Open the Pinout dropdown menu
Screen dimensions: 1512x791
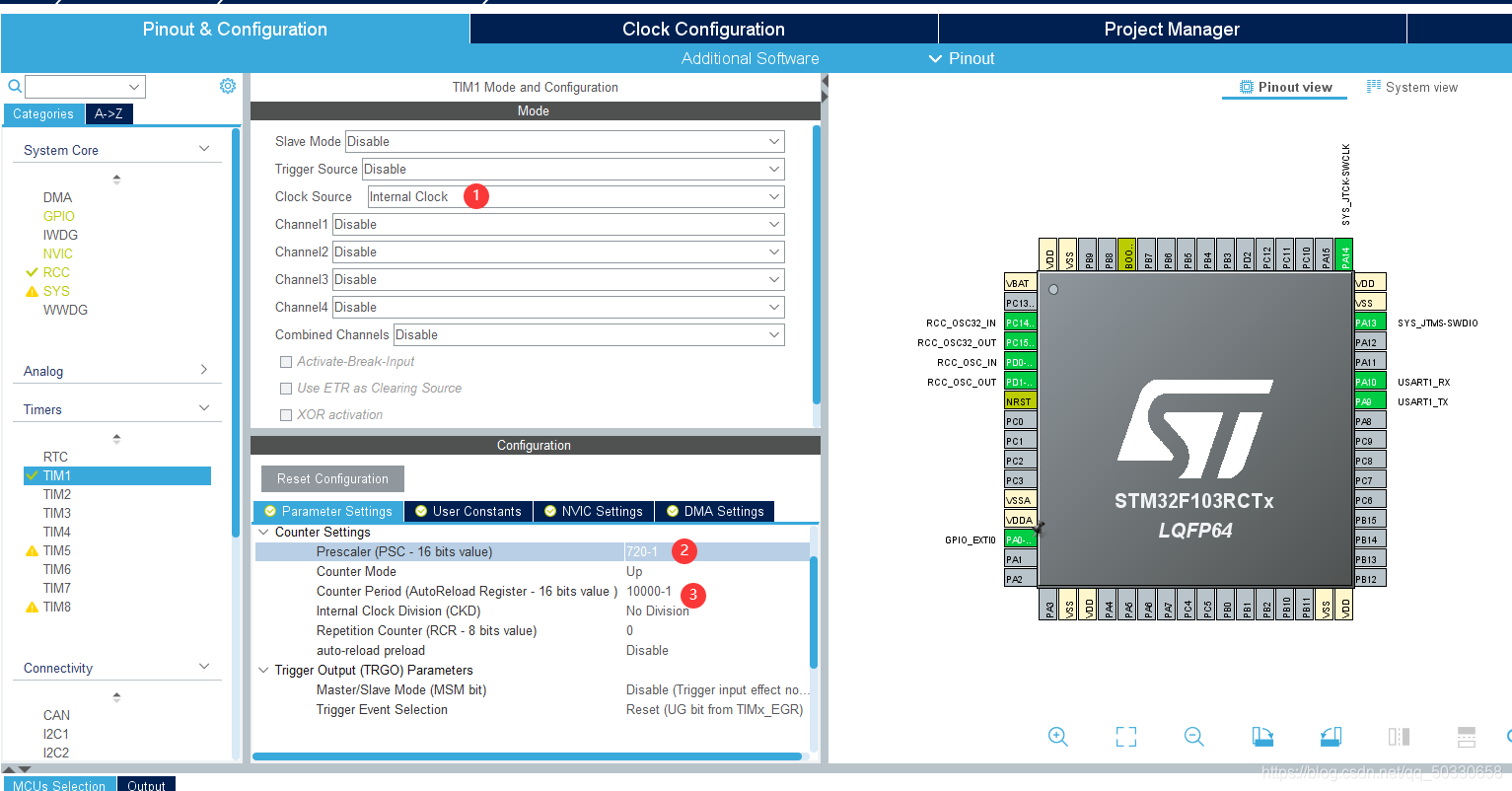pos(962,58)
